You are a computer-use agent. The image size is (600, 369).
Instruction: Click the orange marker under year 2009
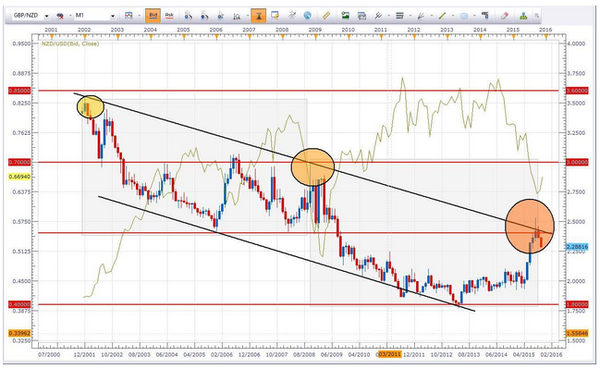(316, 36)
